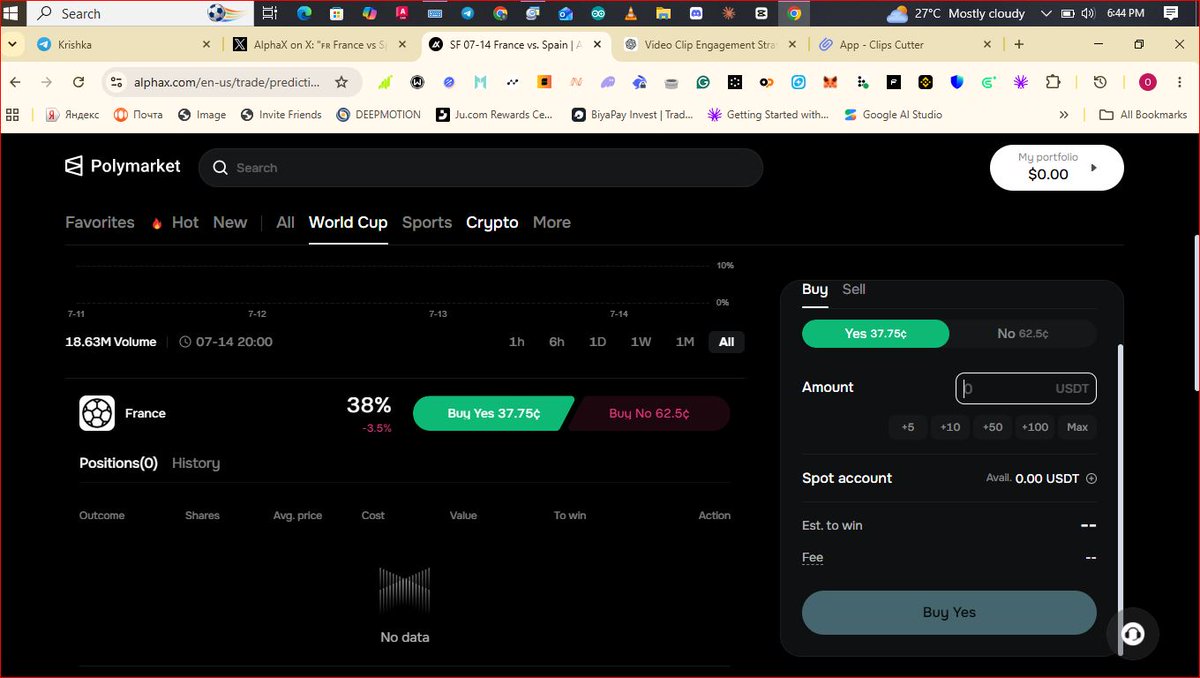The width and height of the screenshot is (1200, 678).
Task: Go back to the previous page
Action: tap(17, 82)
